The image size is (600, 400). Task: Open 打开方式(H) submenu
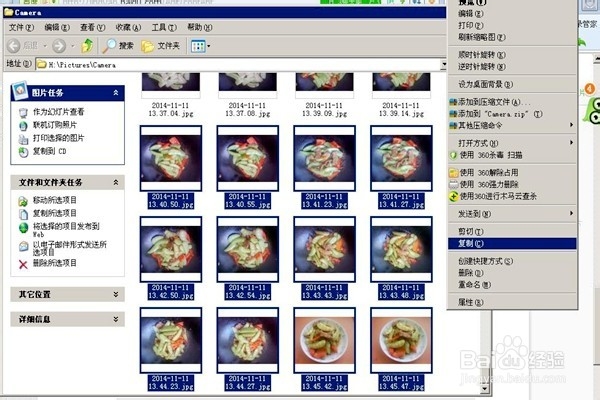(x=512, y=143)
